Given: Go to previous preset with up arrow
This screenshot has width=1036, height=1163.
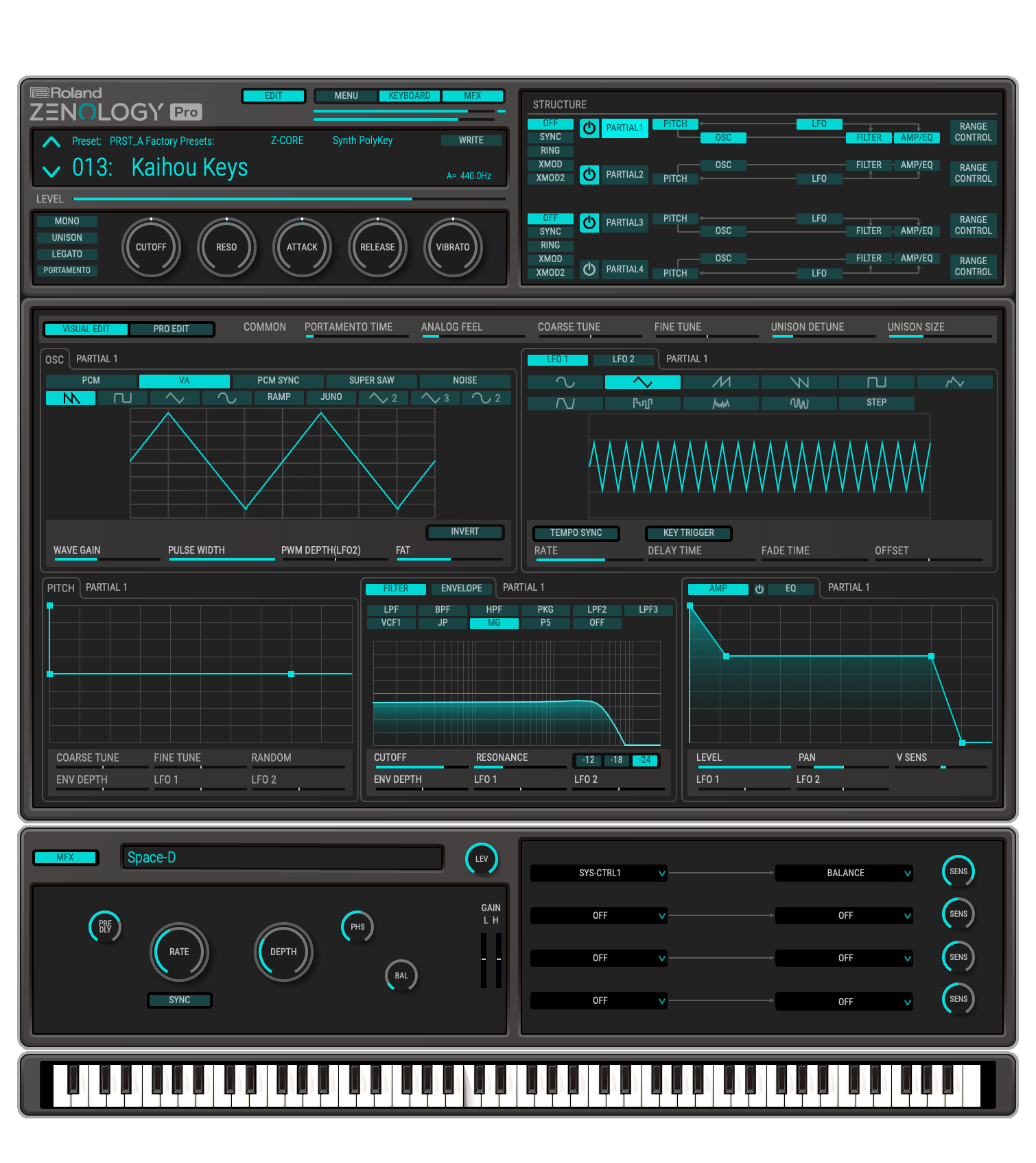Looking at the screenshot, I should [51, 142].
